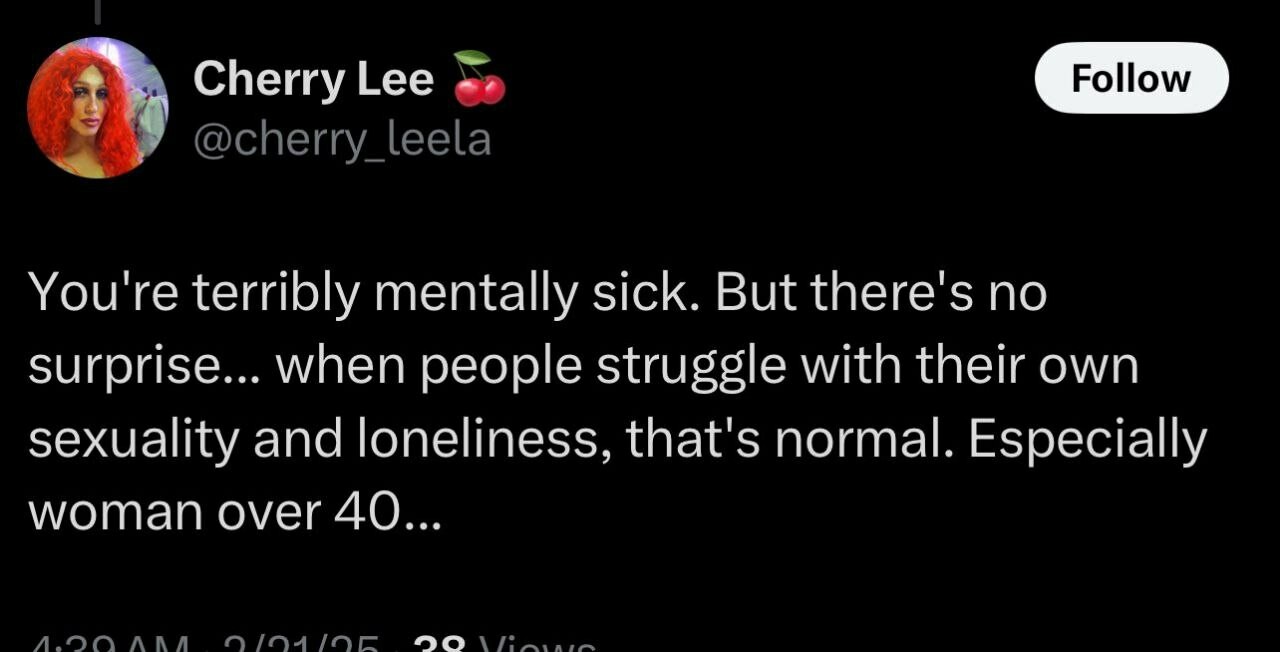
Task: Click the cherry emoji beside the name
Action: click(479, 78)
